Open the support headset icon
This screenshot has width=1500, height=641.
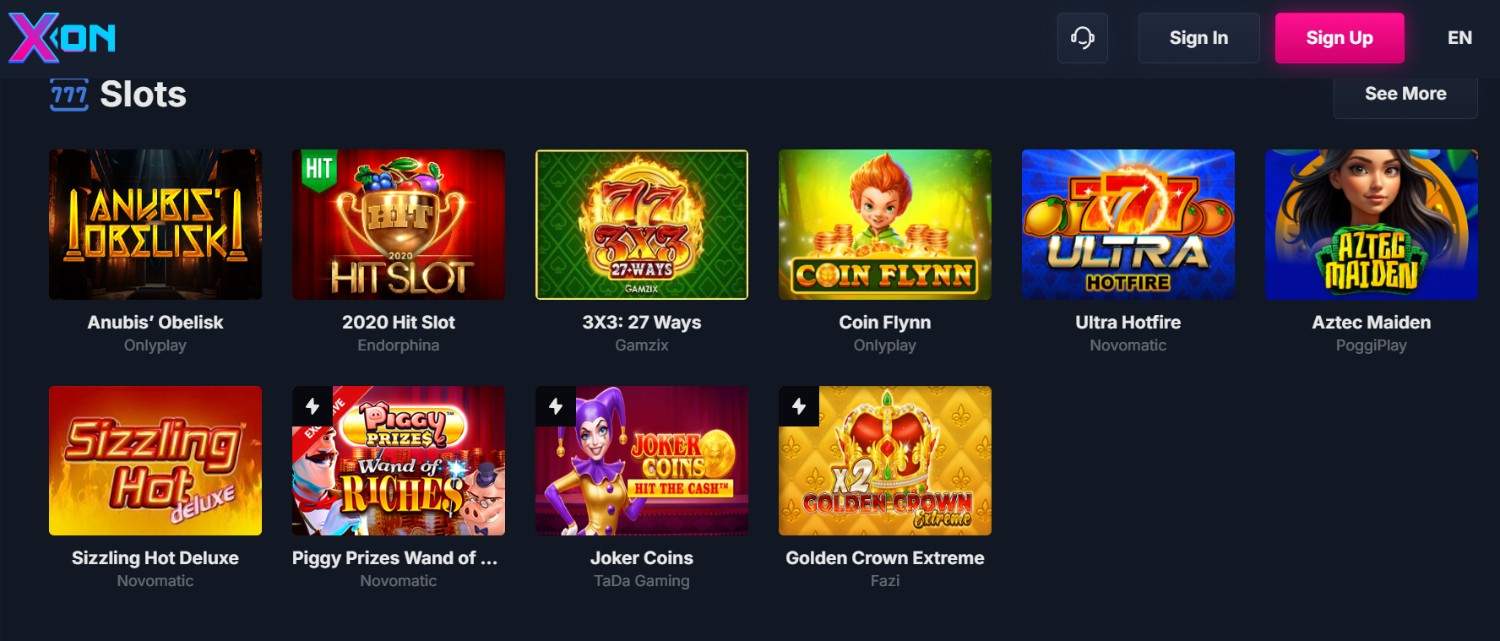tap(1082, 38)
